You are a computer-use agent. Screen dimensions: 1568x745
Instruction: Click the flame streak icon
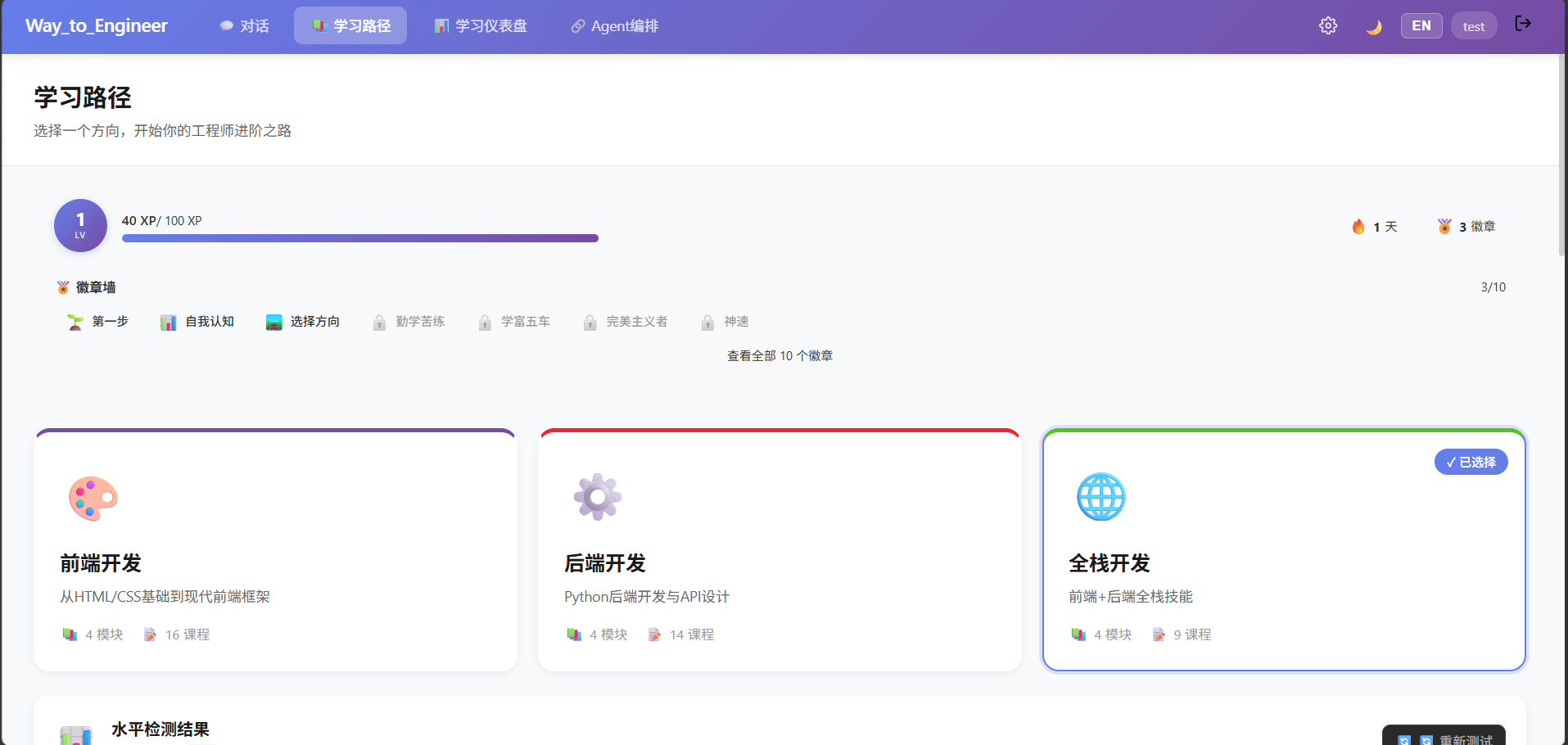point(1358,227)
